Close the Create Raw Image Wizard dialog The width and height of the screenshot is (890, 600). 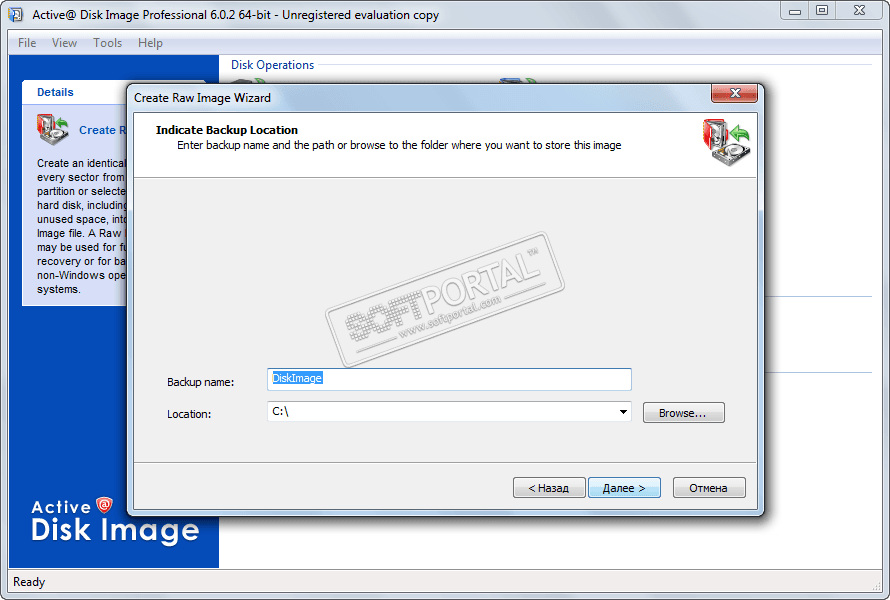[x=734, y=93]
